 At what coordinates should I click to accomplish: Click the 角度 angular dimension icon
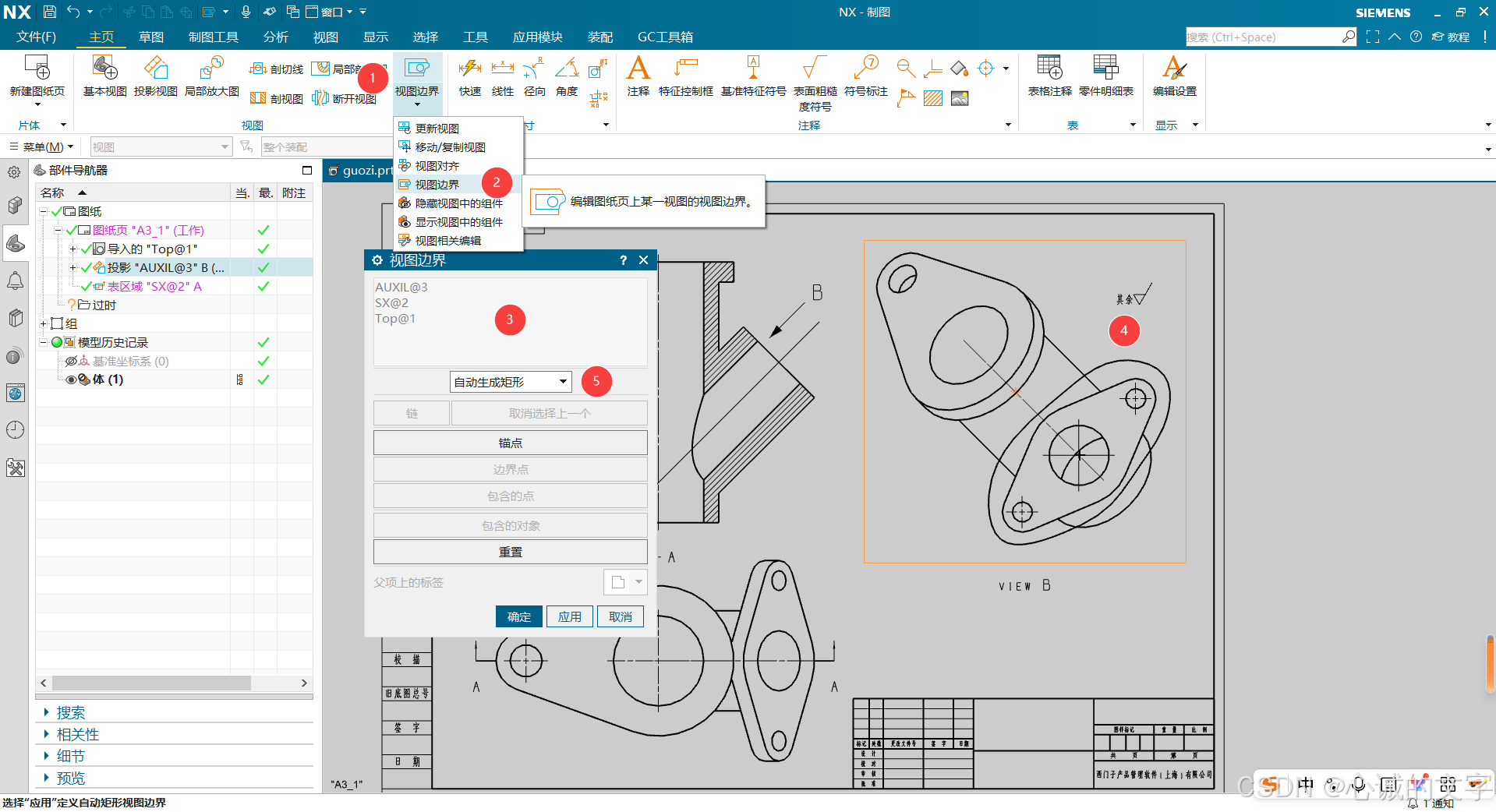(x=567, y=68)
